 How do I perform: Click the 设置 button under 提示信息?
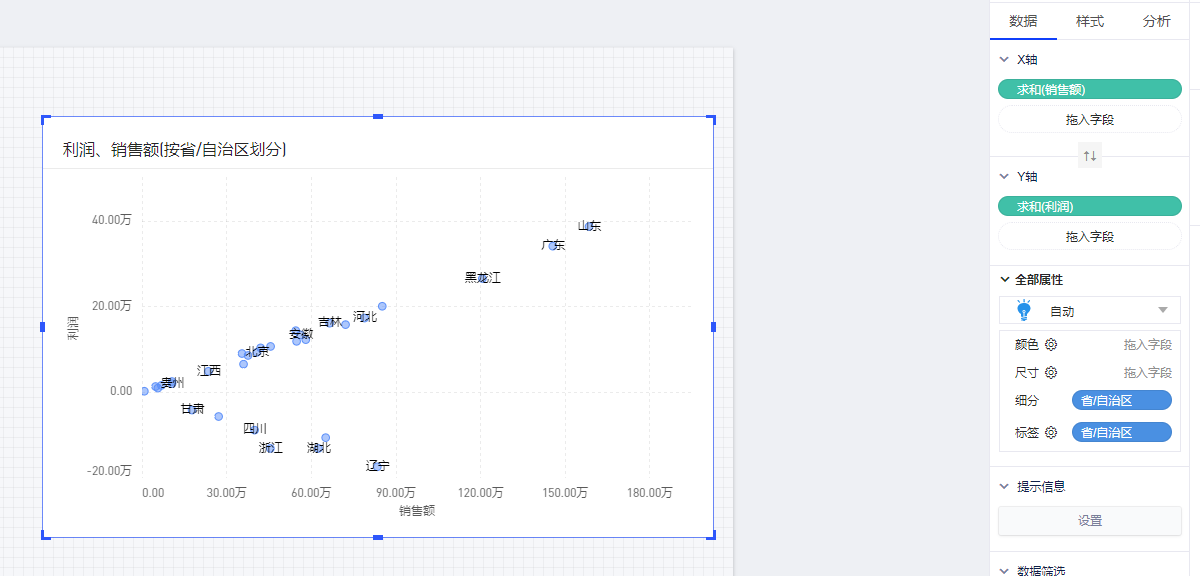coord(1090,521)
